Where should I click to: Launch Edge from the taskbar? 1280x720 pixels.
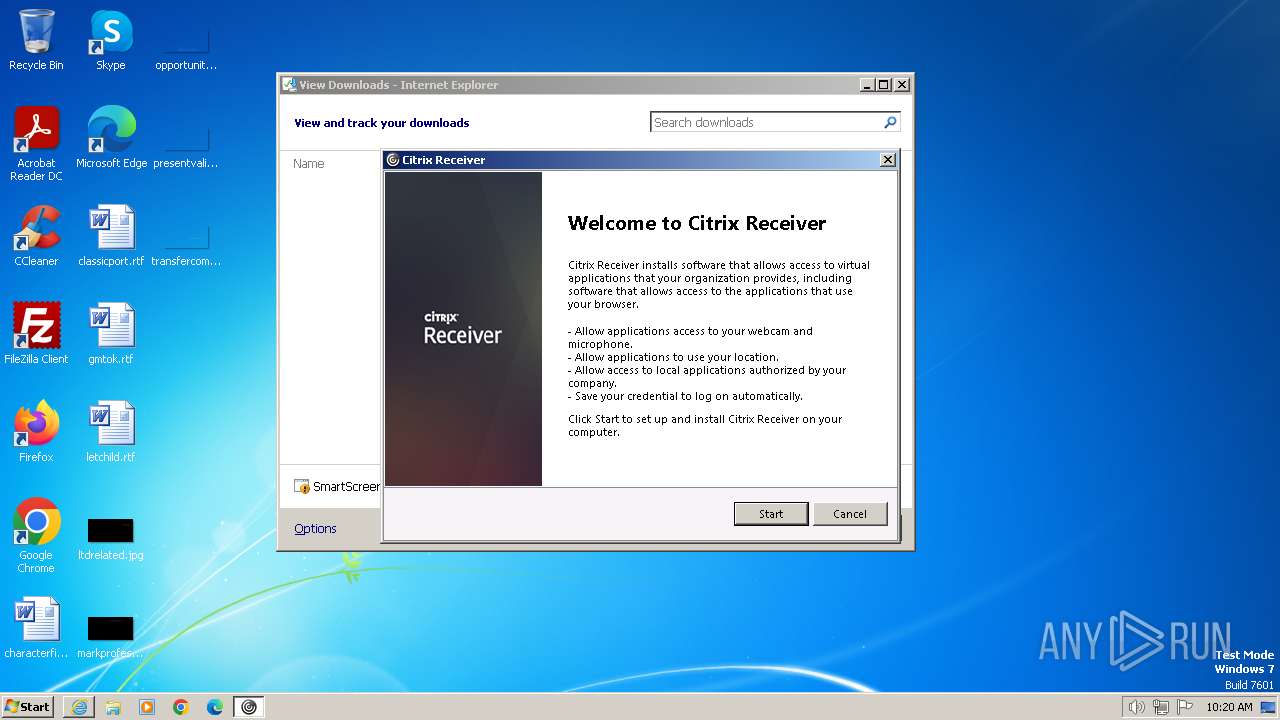point(215,707)
